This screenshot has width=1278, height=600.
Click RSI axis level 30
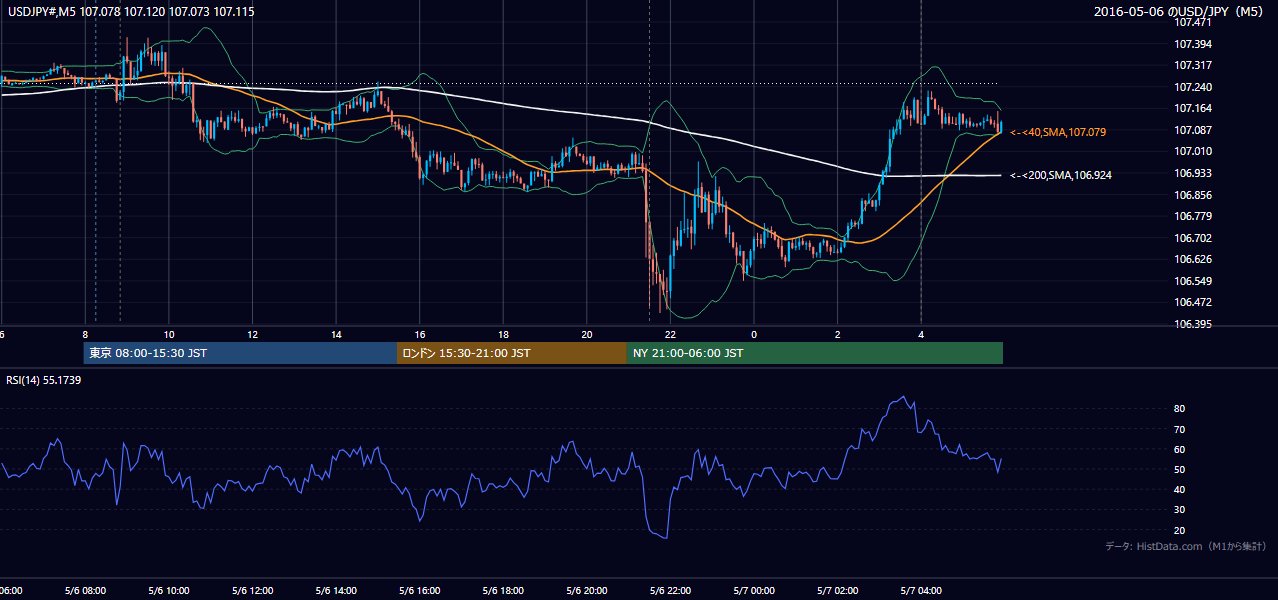click(1180, 510)
